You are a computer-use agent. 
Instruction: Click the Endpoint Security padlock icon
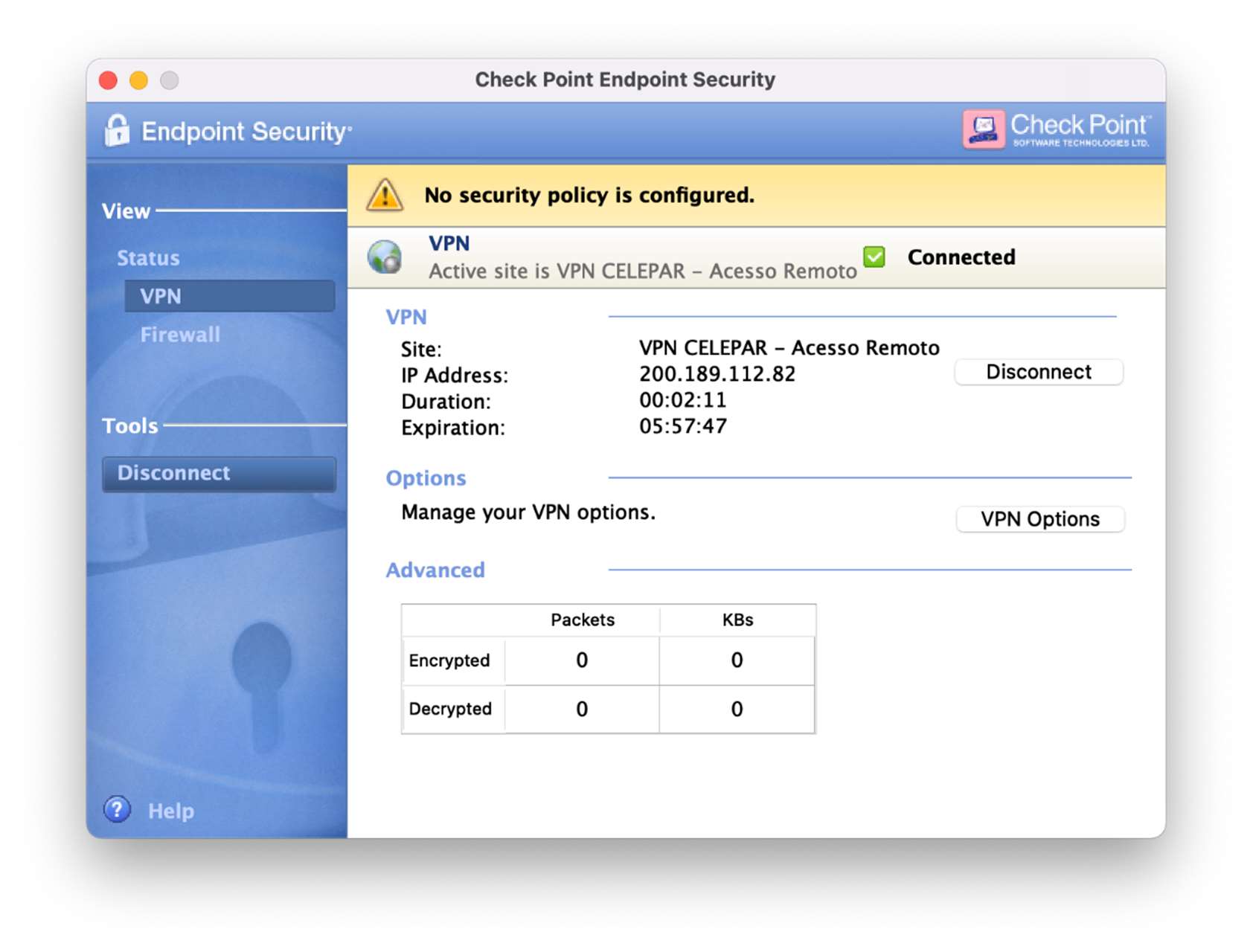[117, 130]
